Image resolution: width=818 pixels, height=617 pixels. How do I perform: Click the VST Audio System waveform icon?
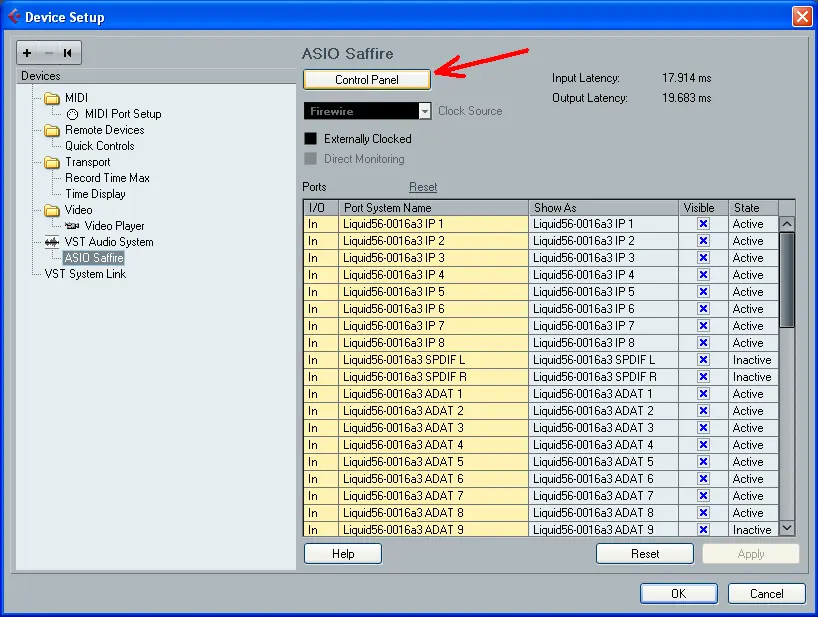pyautogui.click(x=52, y=242)
